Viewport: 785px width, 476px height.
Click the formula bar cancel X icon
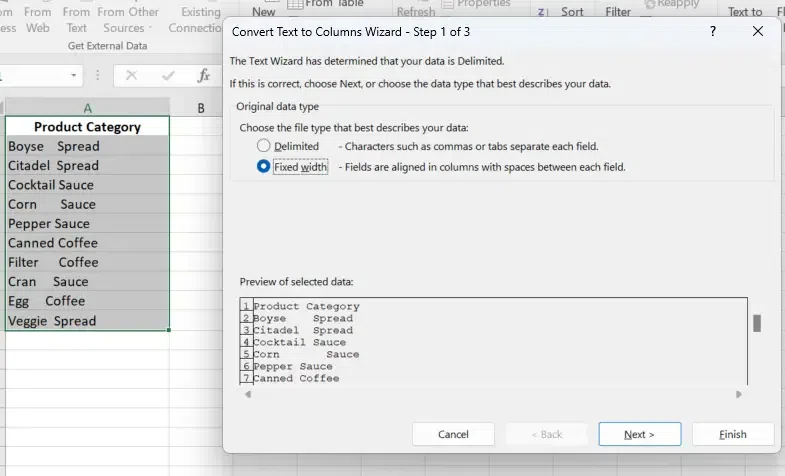tap(132, 76)
